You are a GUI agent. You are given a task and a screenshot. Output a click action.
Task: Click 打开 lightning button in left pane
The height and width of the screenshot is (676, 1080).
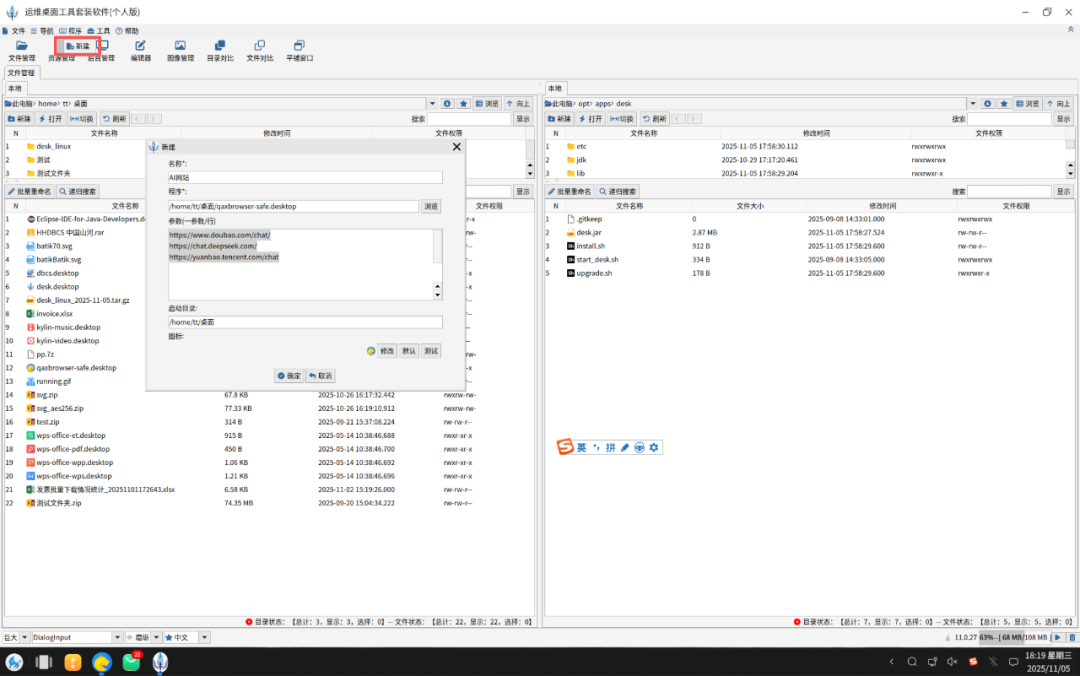[x=51, y=119]
